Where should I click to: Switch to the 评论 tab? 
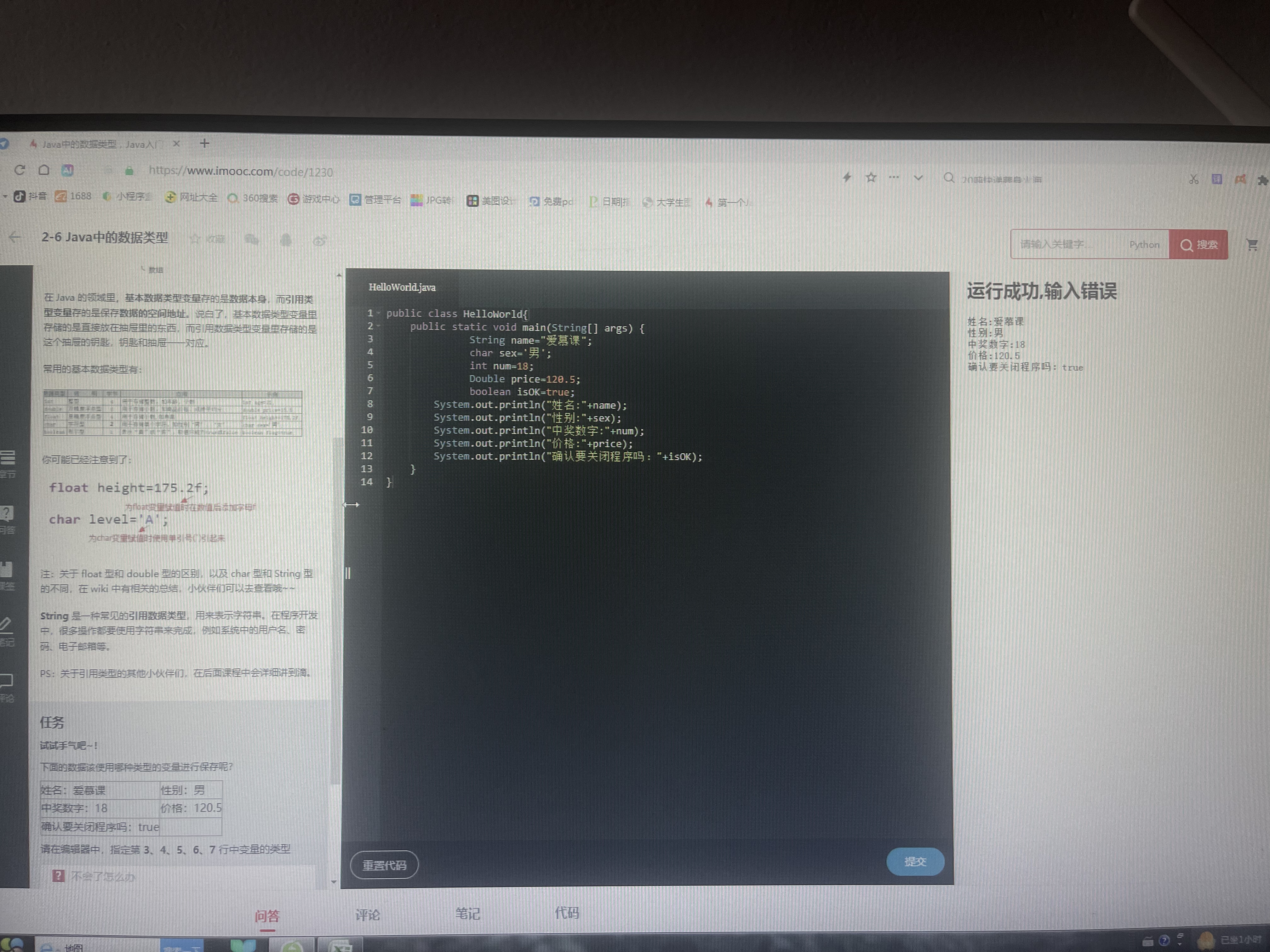tap(368, 915)
